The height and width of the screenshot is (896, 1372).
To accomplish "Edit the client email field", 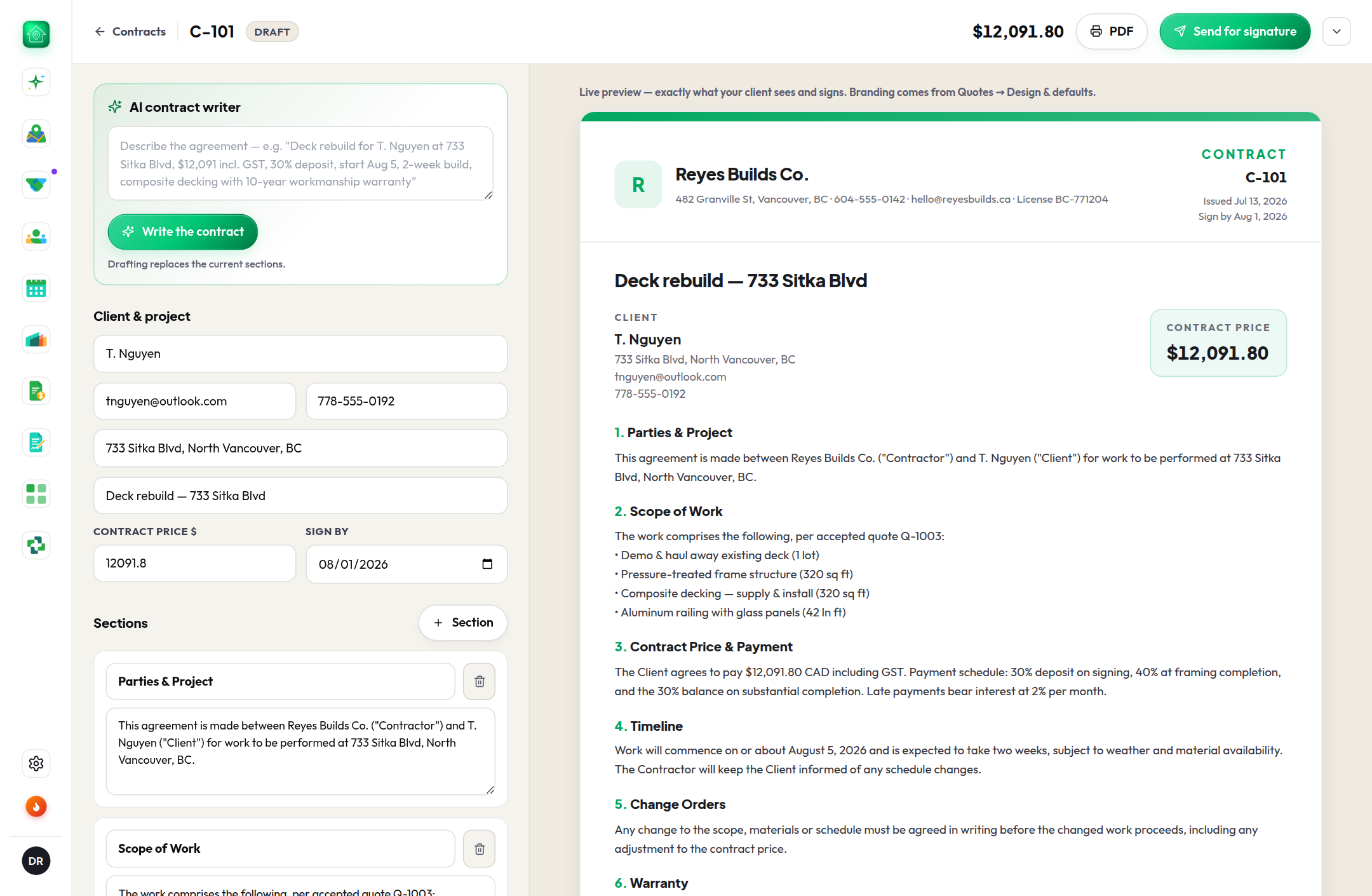I will 195,401.
